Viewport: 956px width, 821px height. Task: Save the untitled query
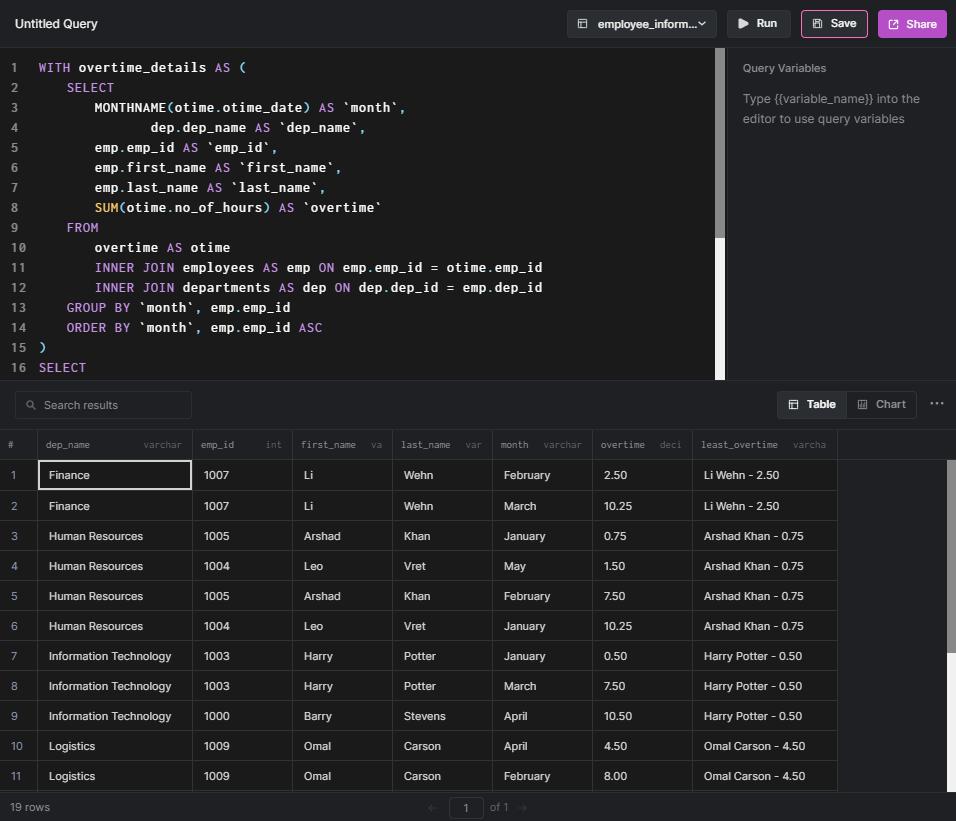(834, 24)
